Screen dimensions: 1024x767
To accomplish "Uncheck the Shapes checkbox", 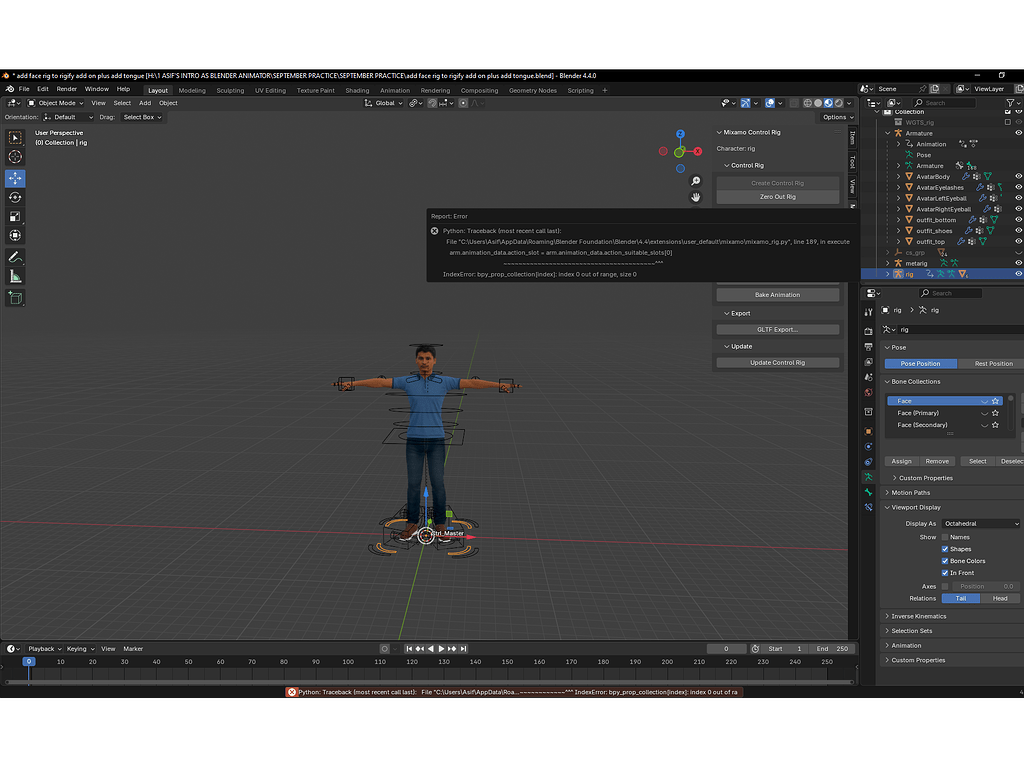I will tap(945, 549).
